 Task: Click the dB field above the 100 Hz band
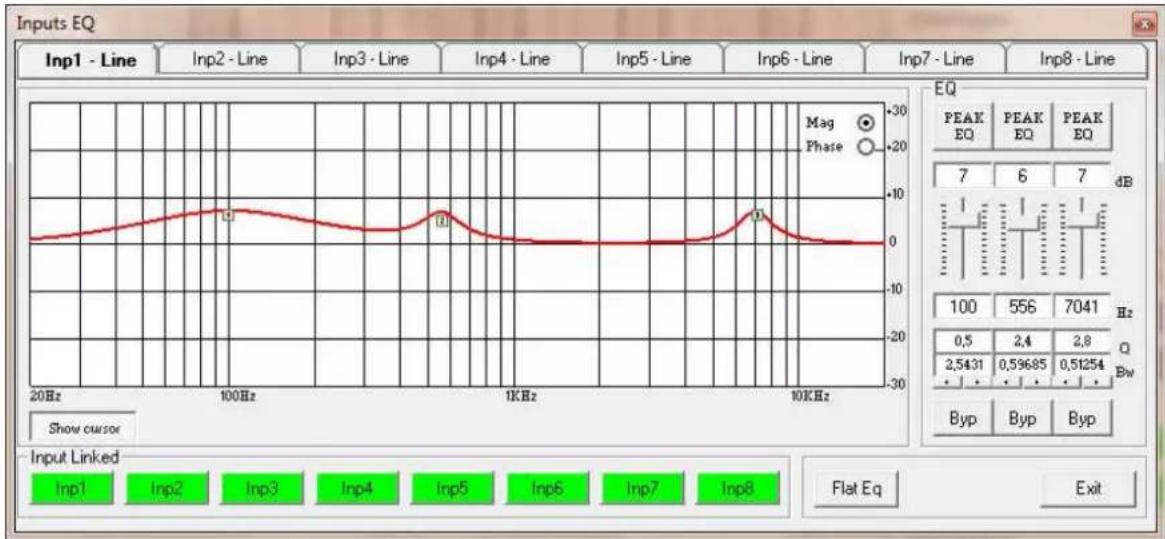click(962, 174)
